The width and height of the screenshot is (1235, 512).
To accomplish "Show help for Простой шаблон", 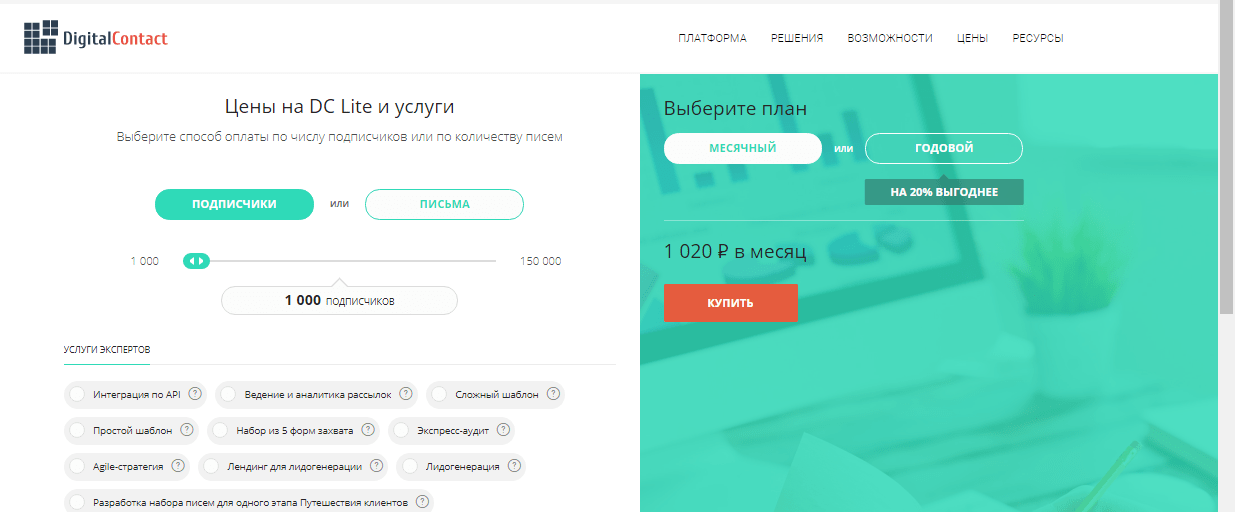I will pyautogui.click(x=187, y=430).
